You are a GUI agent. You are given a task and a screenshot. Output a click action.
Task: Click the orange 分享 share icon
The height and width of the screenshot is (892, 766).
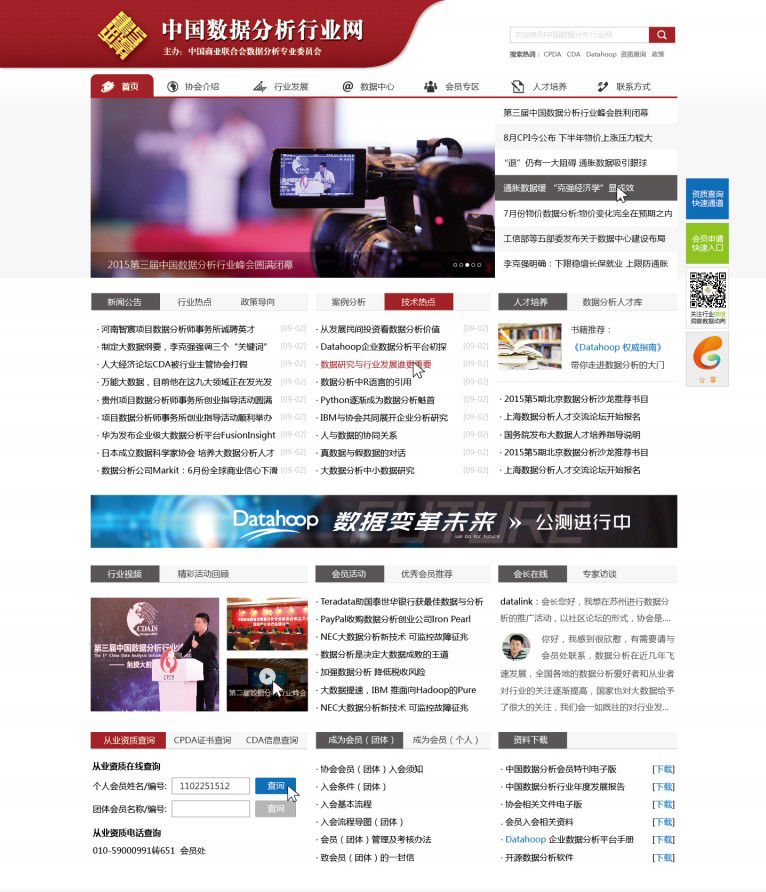pyautogui.click(x=707, y=359)
